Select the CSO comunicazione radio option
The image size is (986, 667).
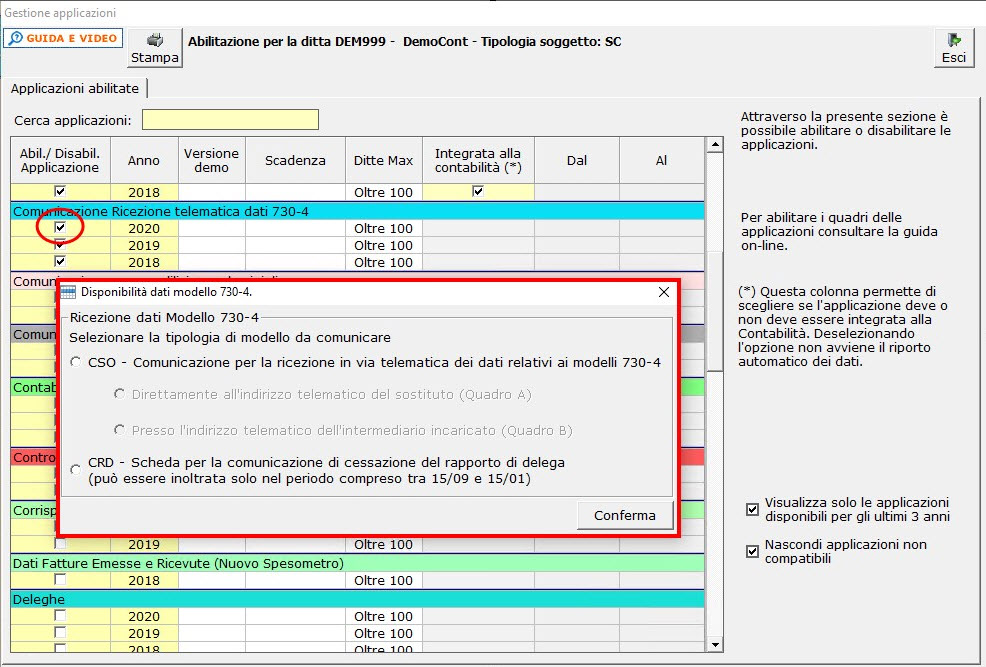[x=76, y=362]
